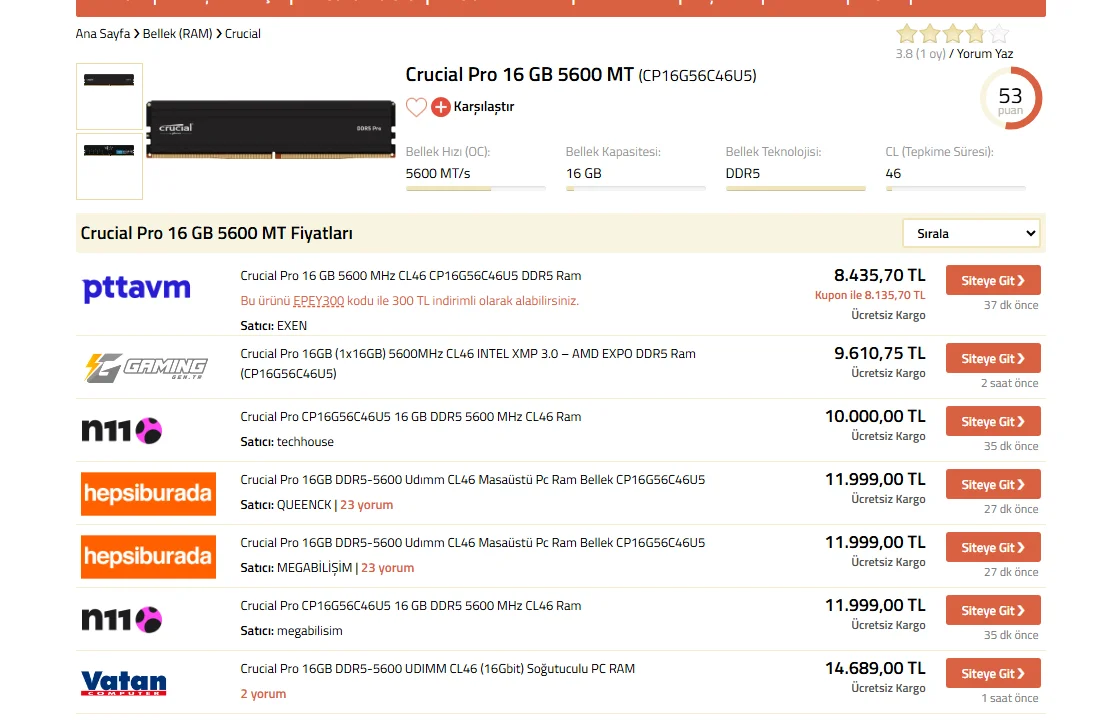1114x722 pixels.
Task: Click the red plus Karşılaştır icon
Action: pos(440,107)
